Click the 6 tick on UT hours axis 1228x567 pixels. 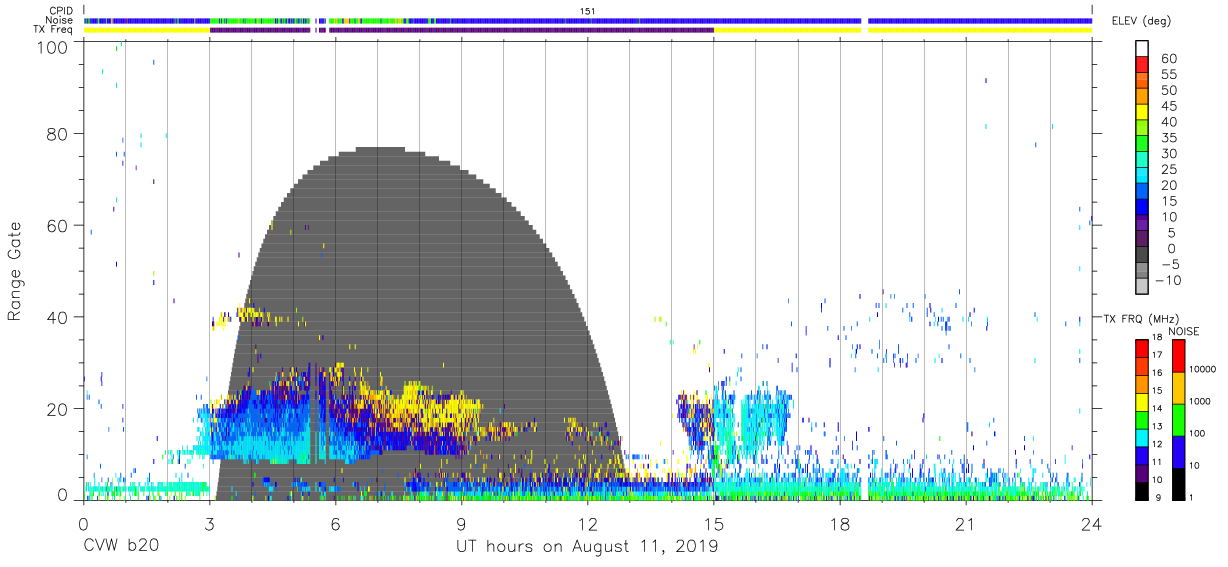(x=335, y=524)
